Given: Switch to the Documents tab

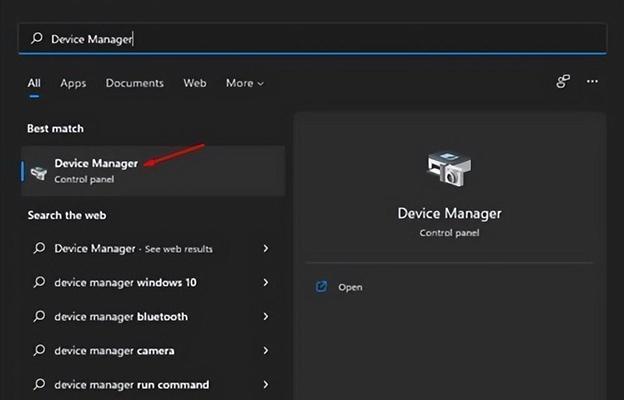Looking at the screenshot, I should pyautogui.click(x=135, y=83).
